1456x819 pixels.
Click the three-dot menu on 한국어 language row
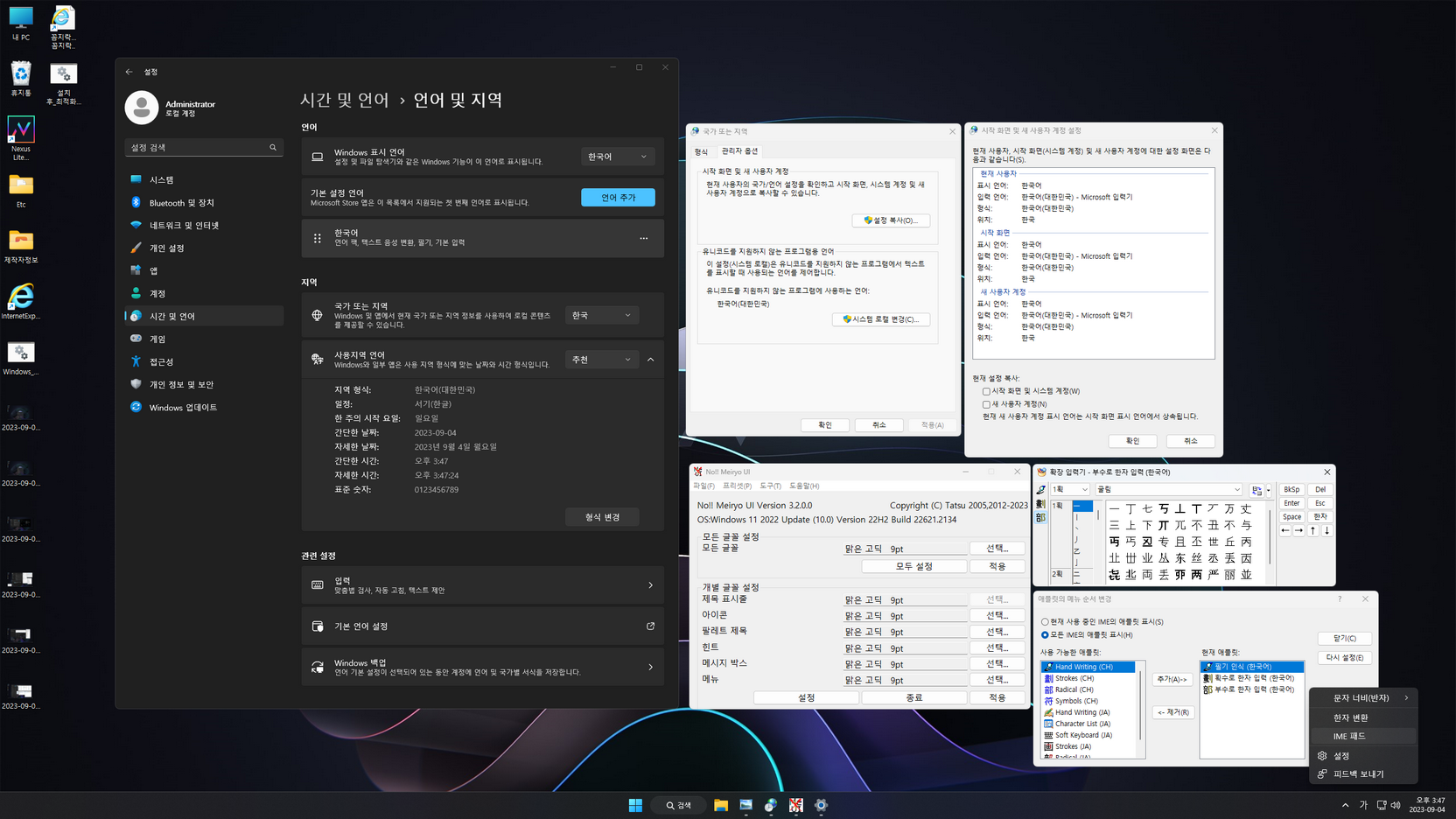[644, 238]
